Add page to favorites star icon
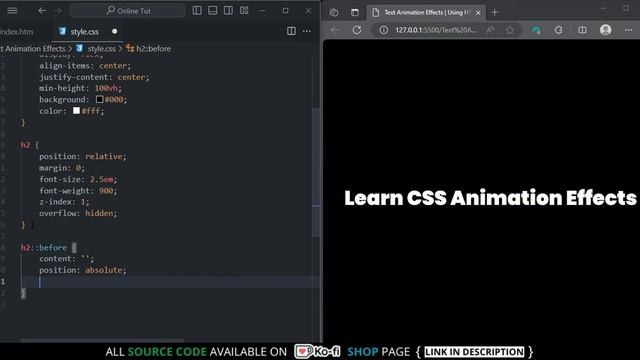The width and height of the screenshot is (640, 360). tap(510, 30)
